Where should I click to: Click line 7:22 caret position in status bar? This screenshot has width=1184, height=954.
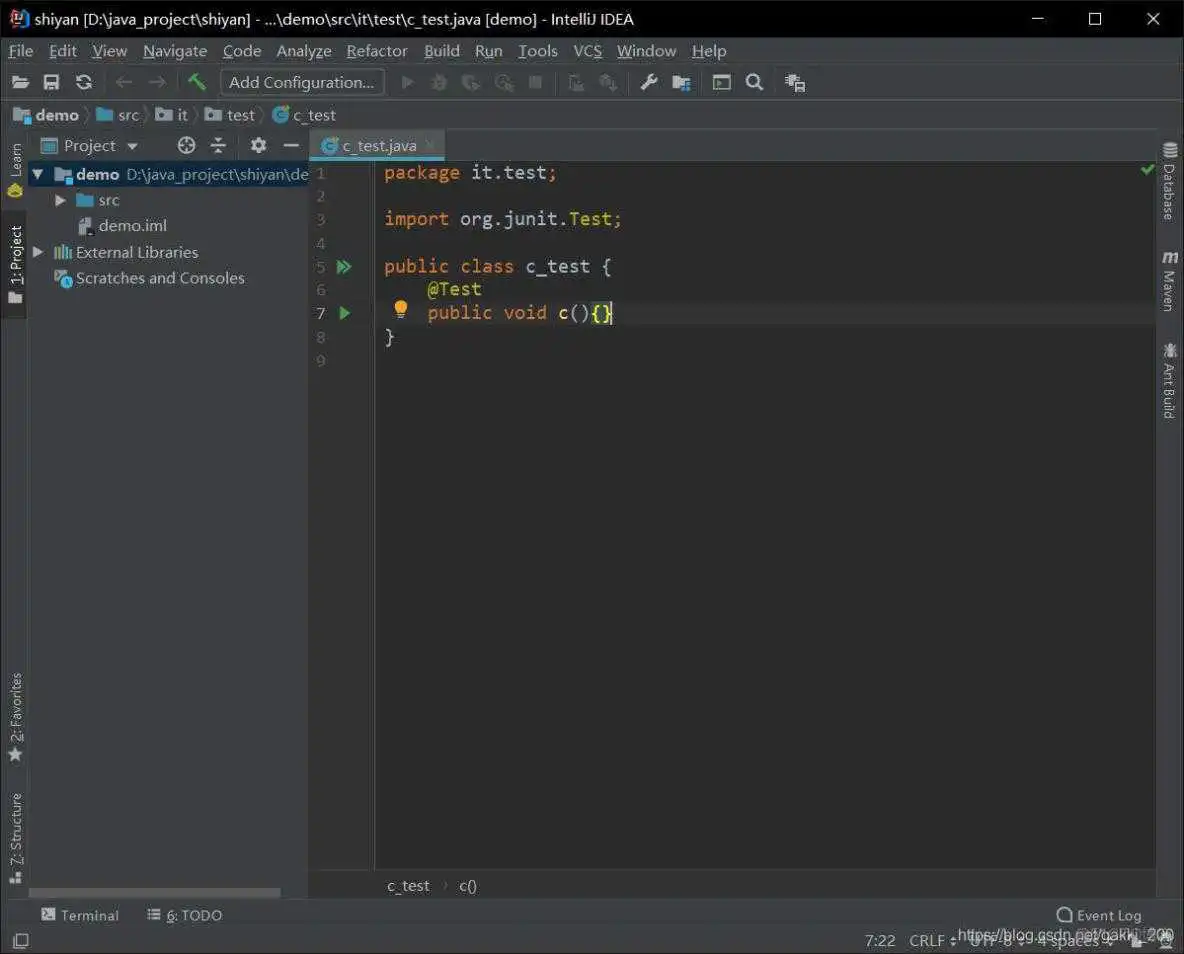[879, 940]
